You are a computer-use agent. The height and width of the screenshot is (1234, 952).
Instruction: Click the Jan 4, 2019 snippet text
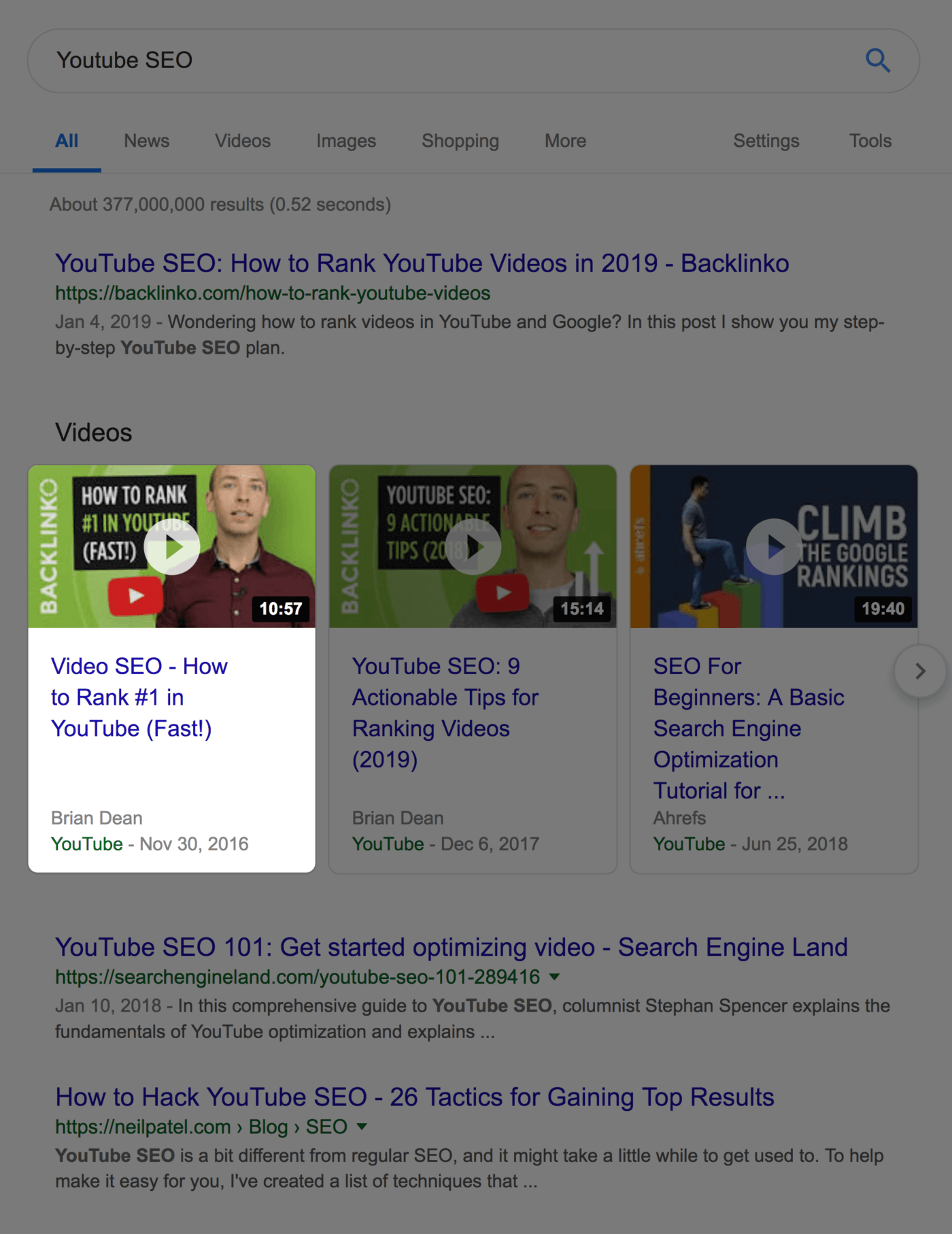click(x=470, y=335)
